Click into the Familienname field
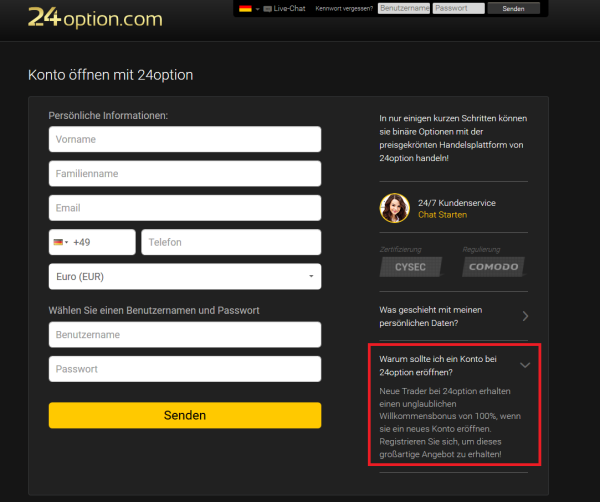 [185, 174]
